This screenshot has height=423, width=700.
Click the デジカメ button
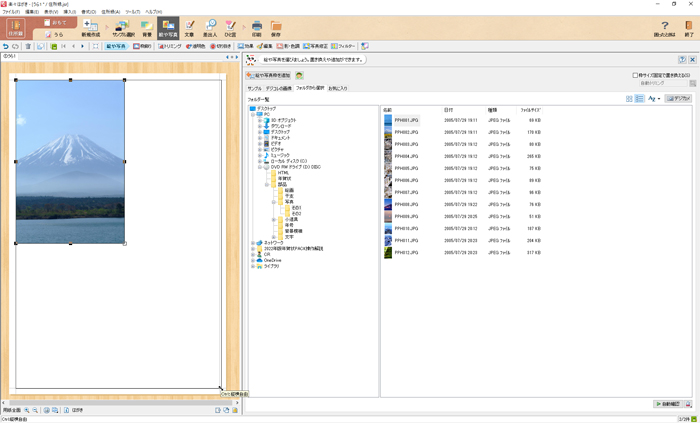pyautogui.click(x=678, y=99)
